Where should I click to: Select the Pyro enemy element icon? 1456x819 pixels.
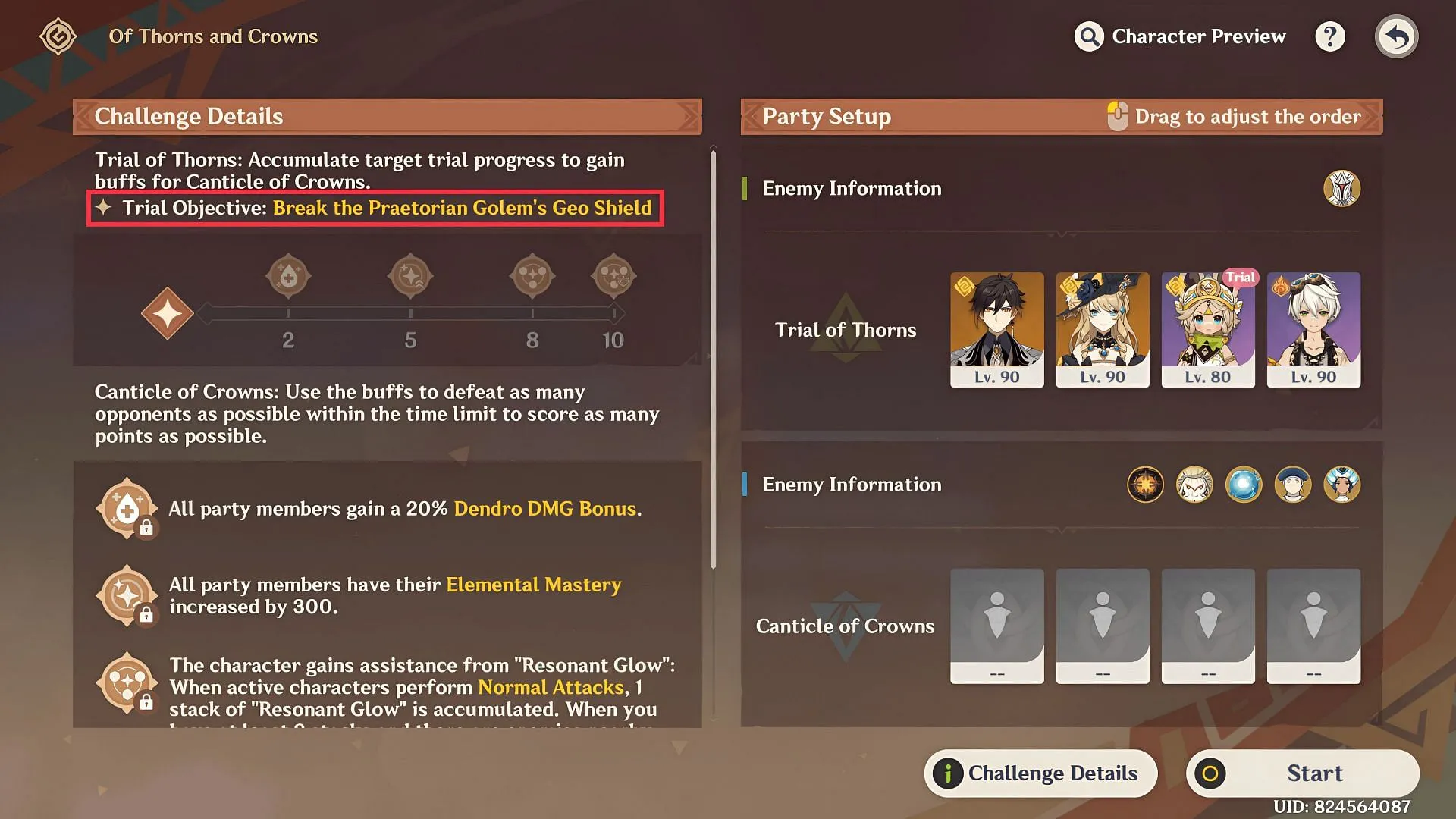pyautogui.click(x=1146, y=484)
